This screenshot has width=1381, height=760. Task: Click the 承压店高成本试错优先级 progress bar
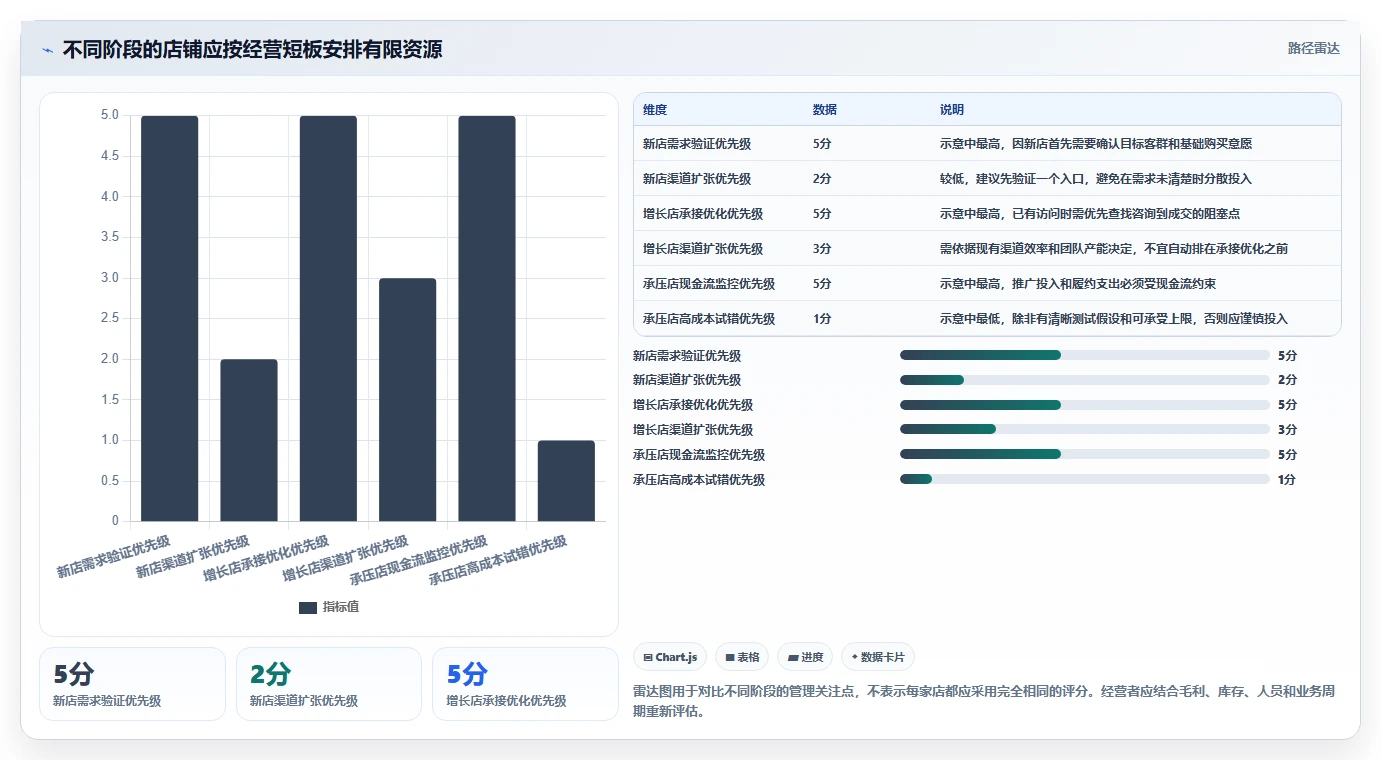[1085, 480]
